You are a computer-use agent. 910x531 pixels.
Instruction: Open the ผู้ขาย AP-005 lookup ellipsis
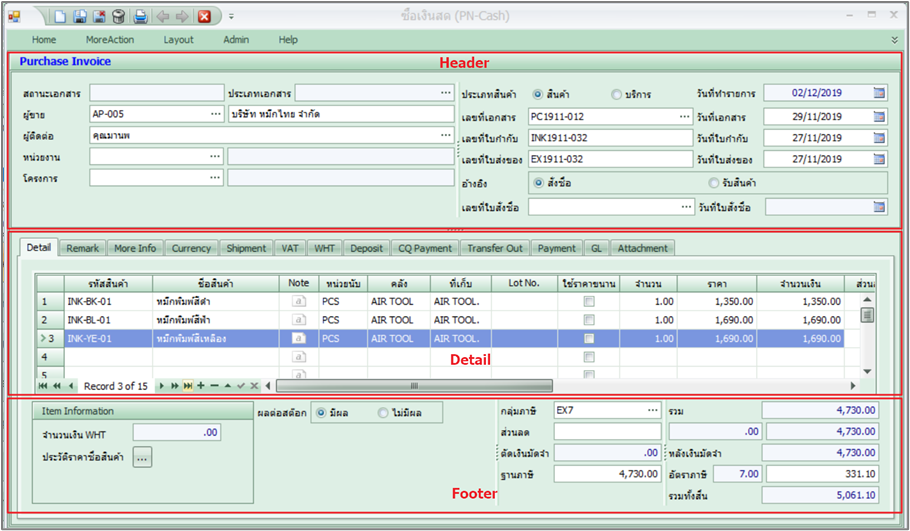pos(216,114)
